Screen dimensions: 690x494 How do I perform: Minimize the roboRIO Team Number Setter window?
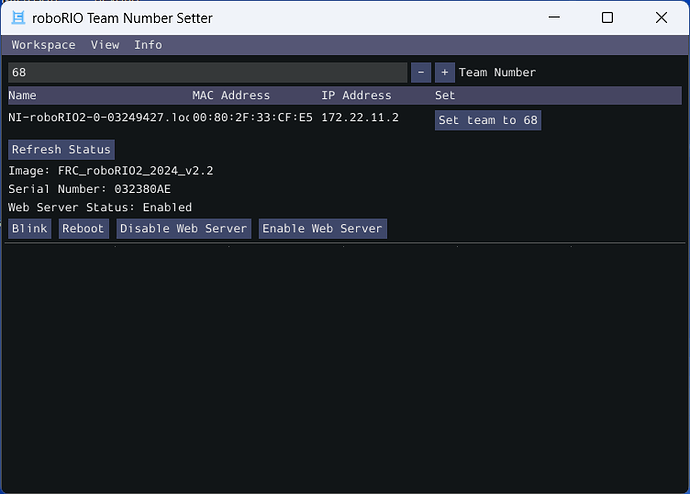(554, 18)
